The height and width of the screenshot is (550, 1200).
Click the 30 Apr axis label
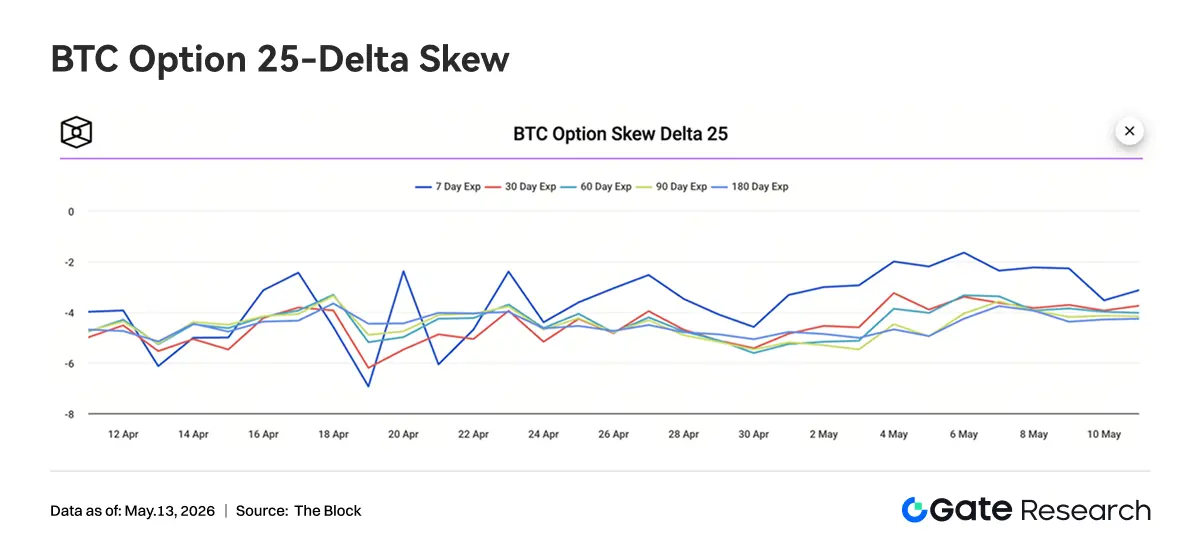[x=753, y=435]
